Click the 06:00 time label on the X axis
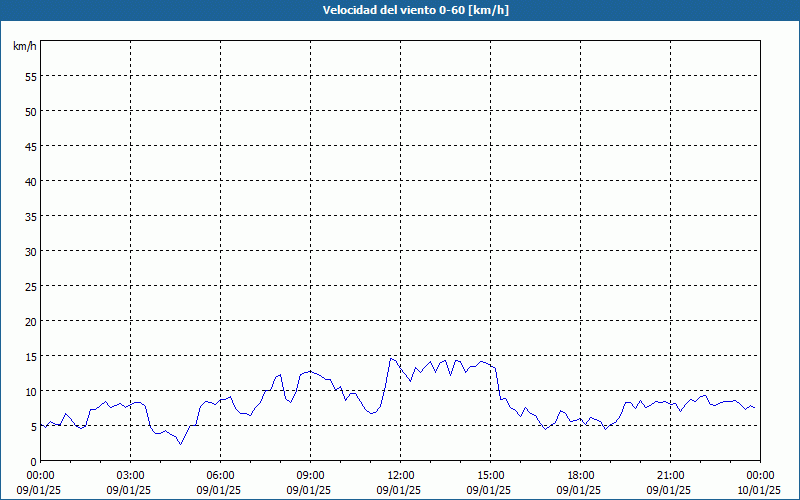The width and height of the screenshot is (800, 500). [220, 476]
